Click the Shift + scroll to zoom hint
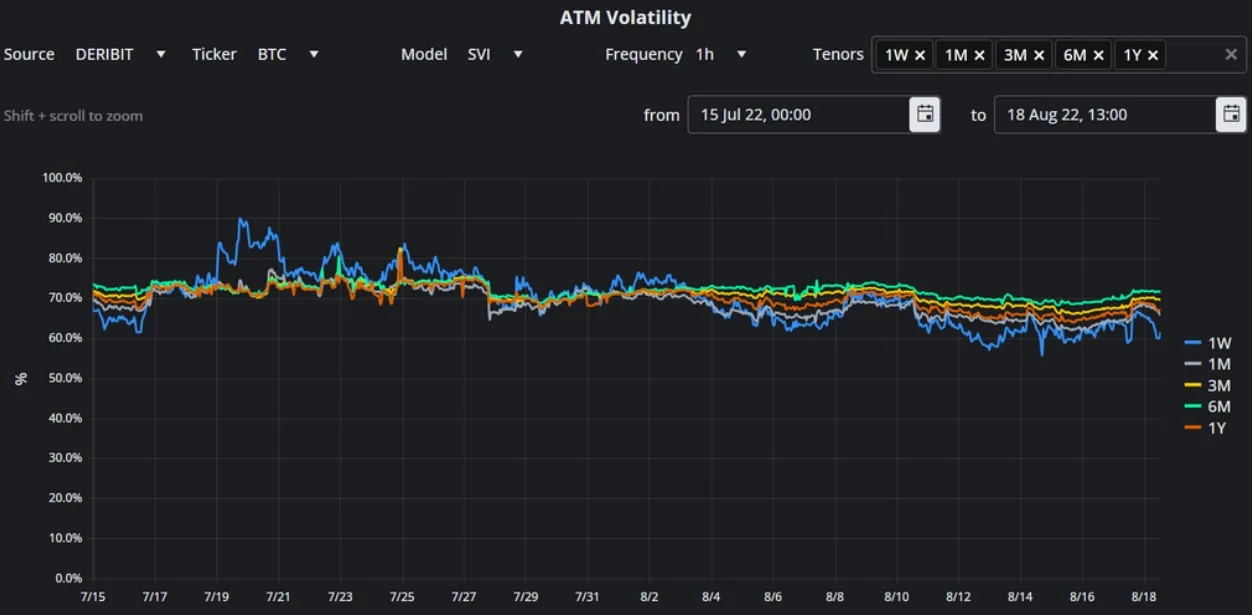 pos(73,116)
